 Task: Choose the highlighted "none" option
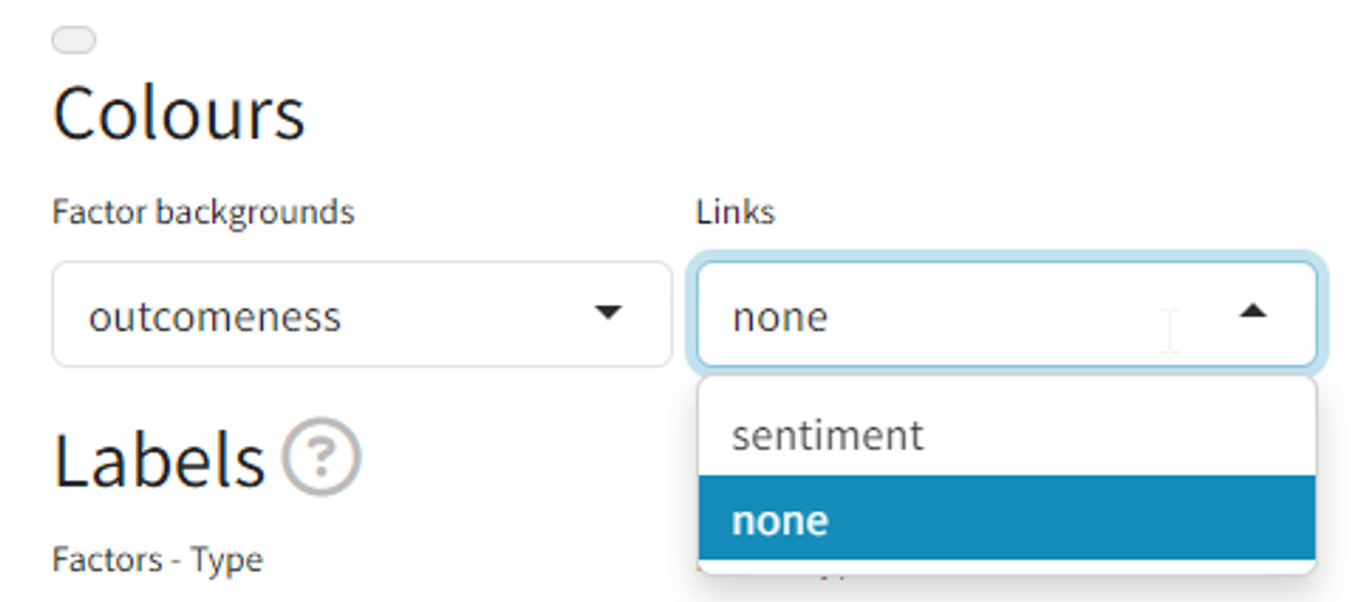pyautogui.click(x=780, y=520)
